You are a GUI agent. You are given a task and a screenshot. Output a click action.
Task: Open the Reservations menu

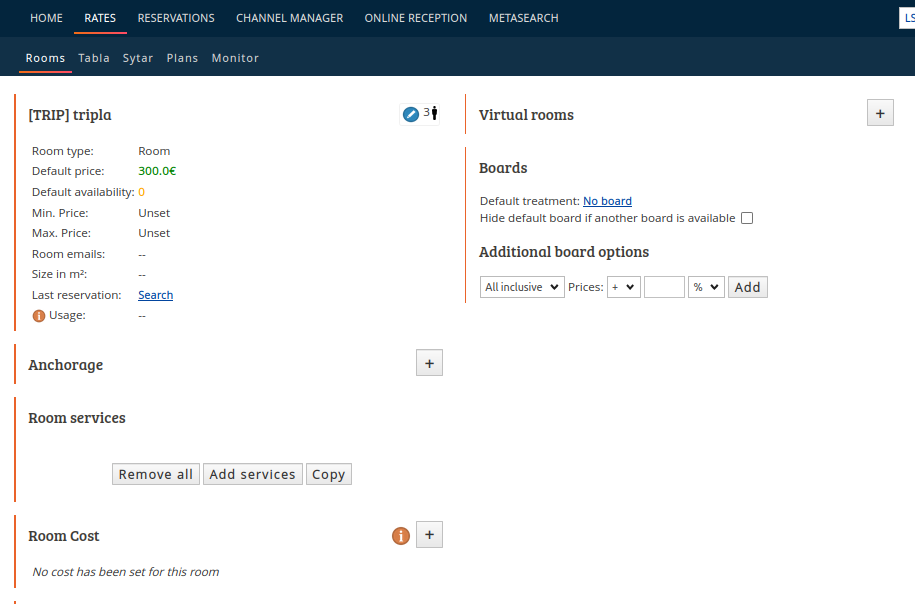coord(176,18)
